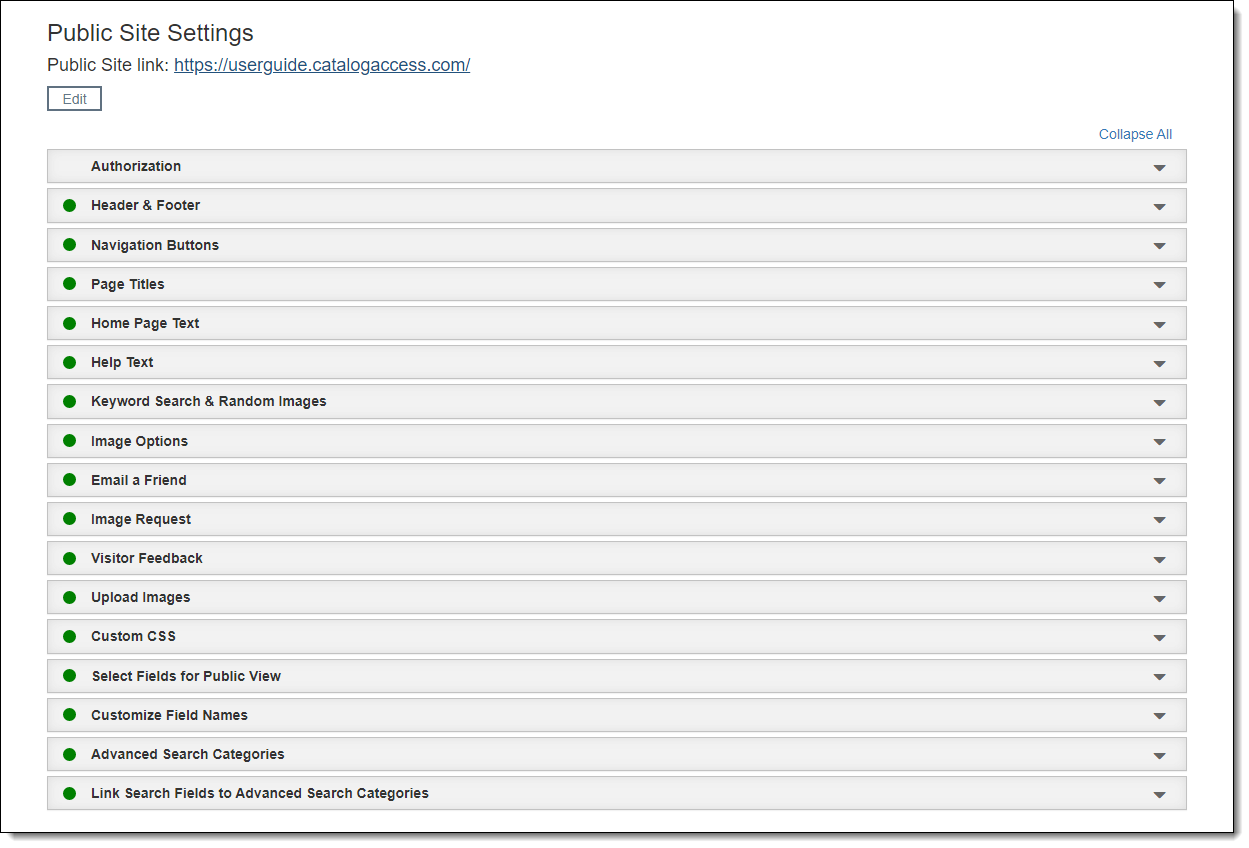1249x848 pixels.
Task: Click green status dot beside Header & Footer
Action: click(70, 205)
